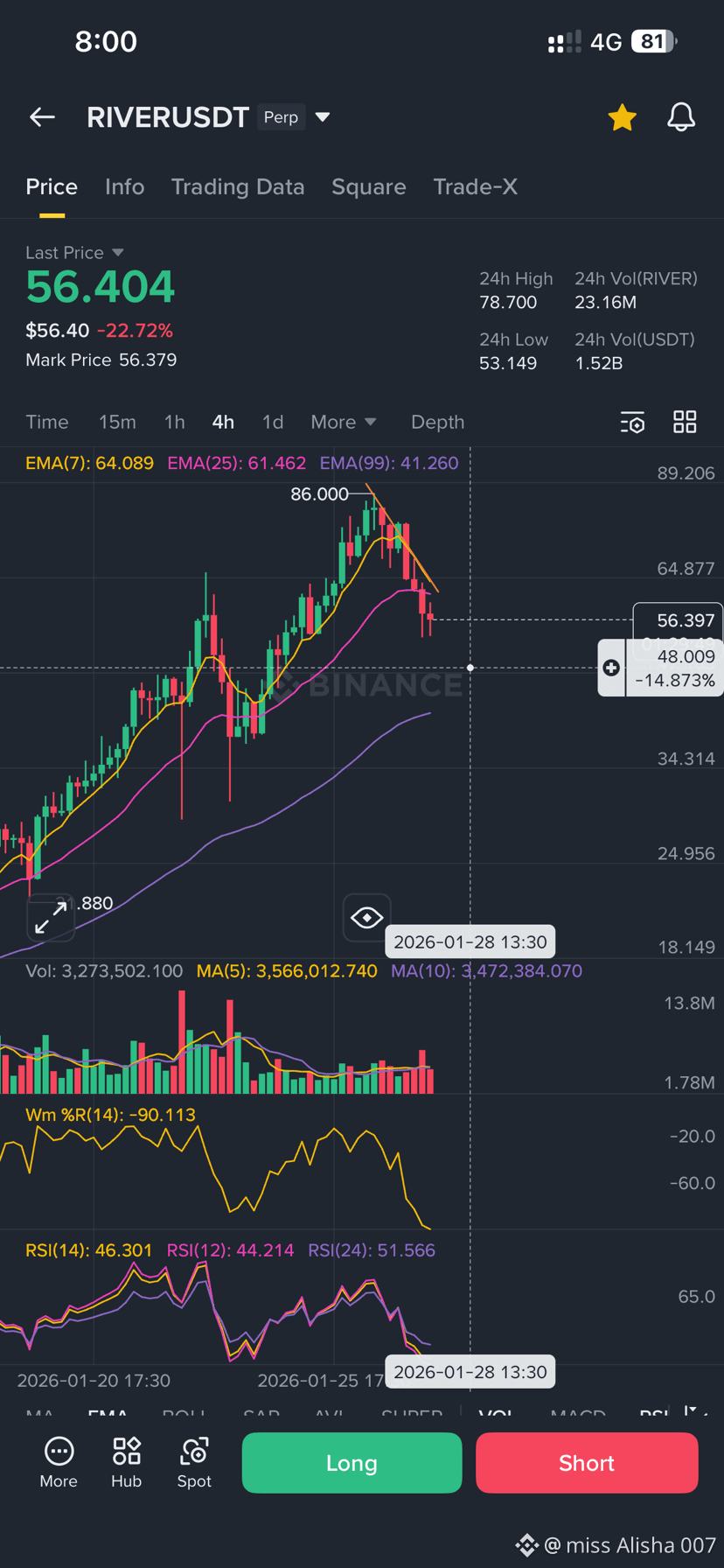Tap the crosshair plus order icon

click(x=611, y=668)
